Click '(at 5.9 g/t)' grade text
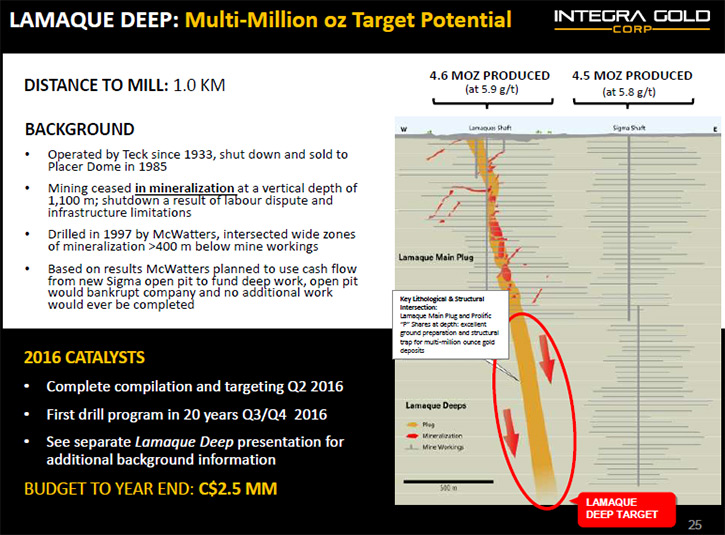The image size is (725, 535). [x=492, y=89]
